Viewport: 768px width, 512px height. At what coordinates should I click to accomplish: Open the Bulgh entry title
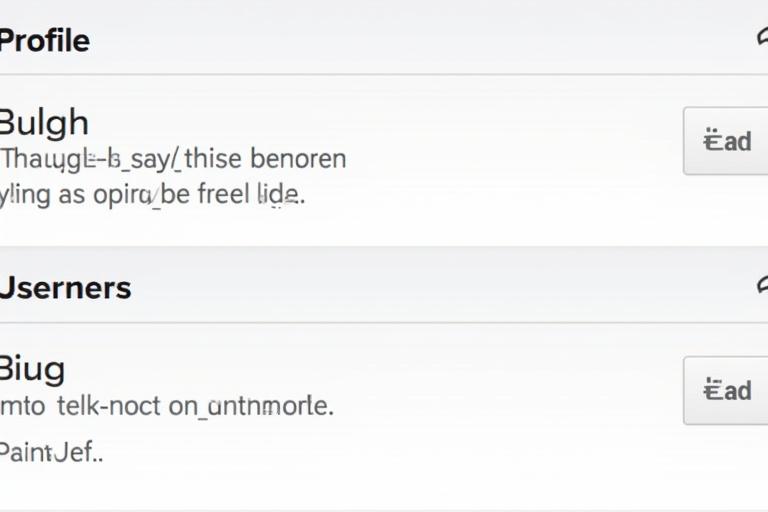(x=44, y=123)
